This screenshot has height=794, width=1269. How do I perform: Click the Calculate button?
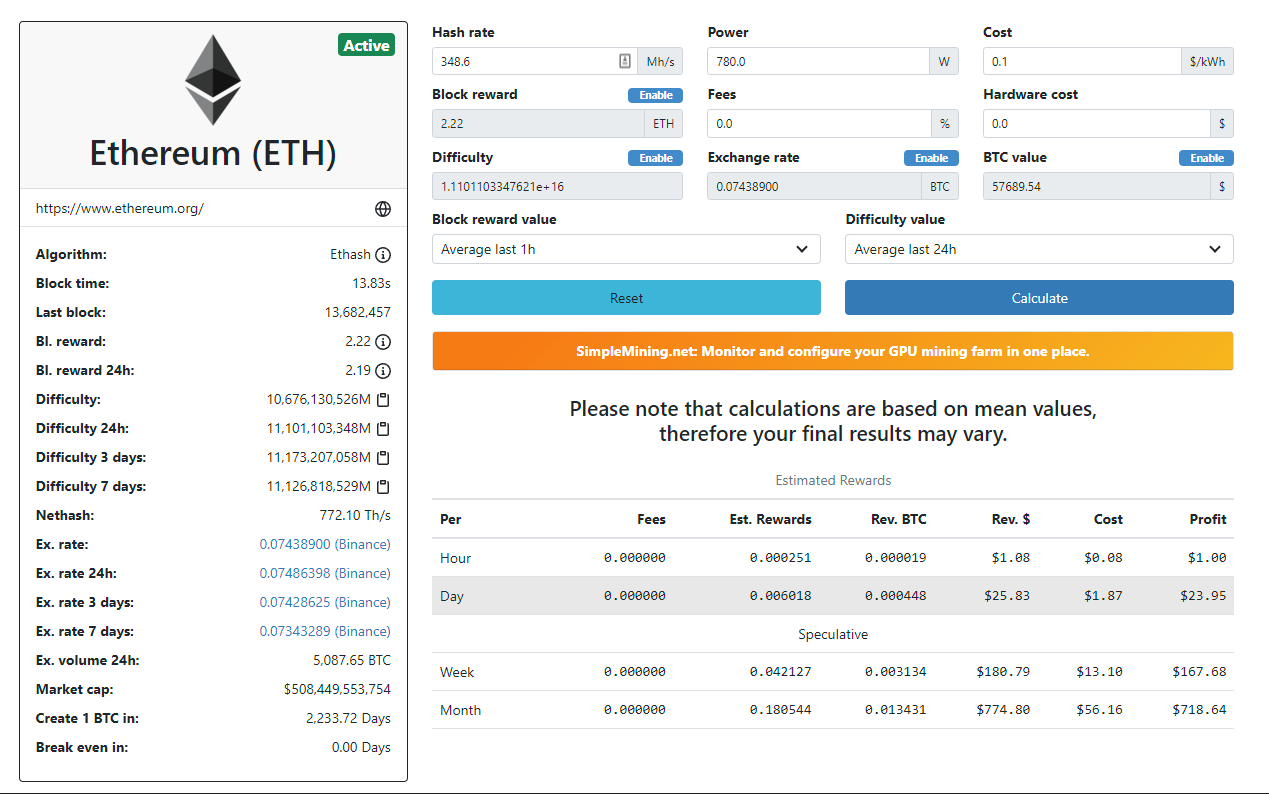[1039, 298]
